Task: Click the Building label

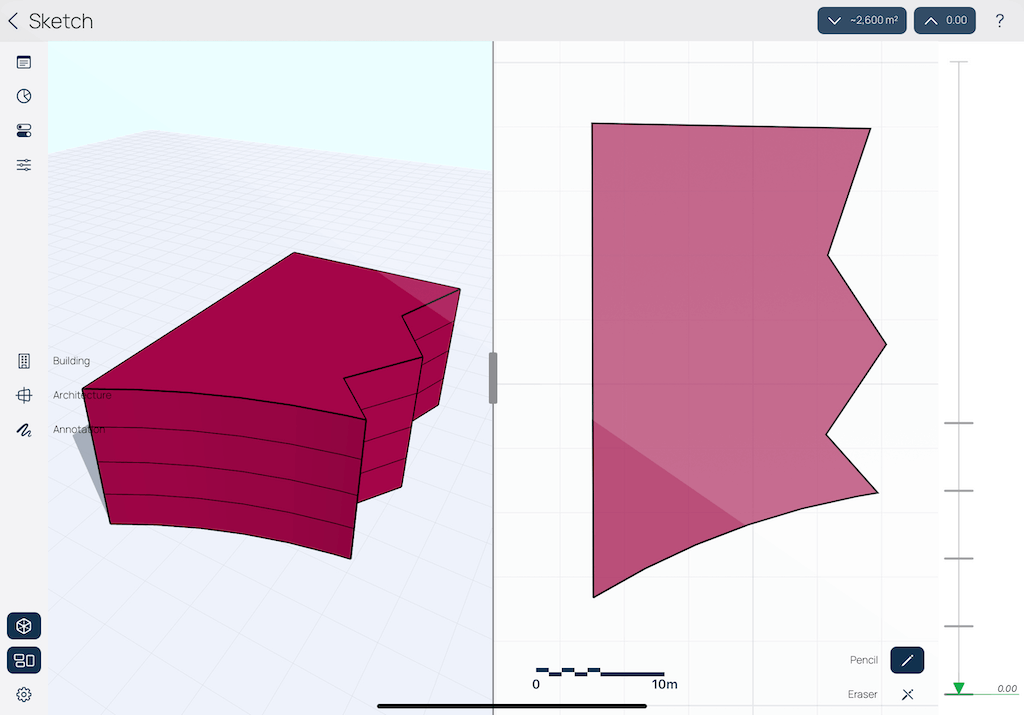Action: click(71, 361)
